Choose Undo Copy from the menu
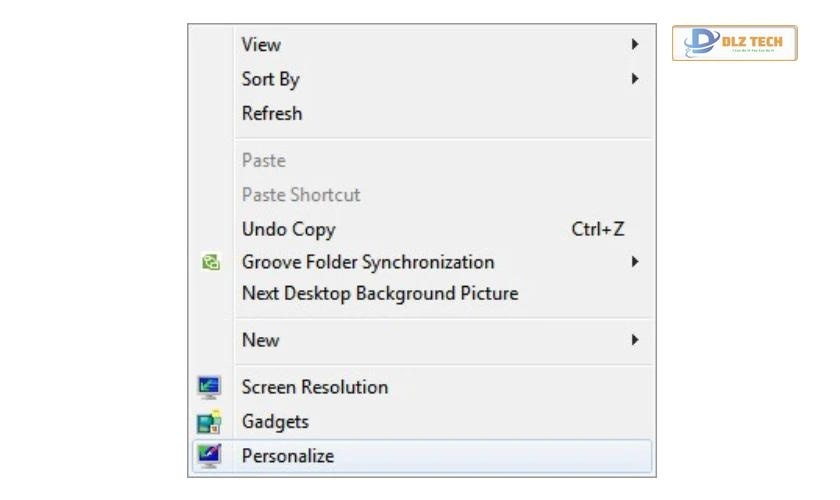The width and height of the screenshot is (840, 500). tap(288, 229)
